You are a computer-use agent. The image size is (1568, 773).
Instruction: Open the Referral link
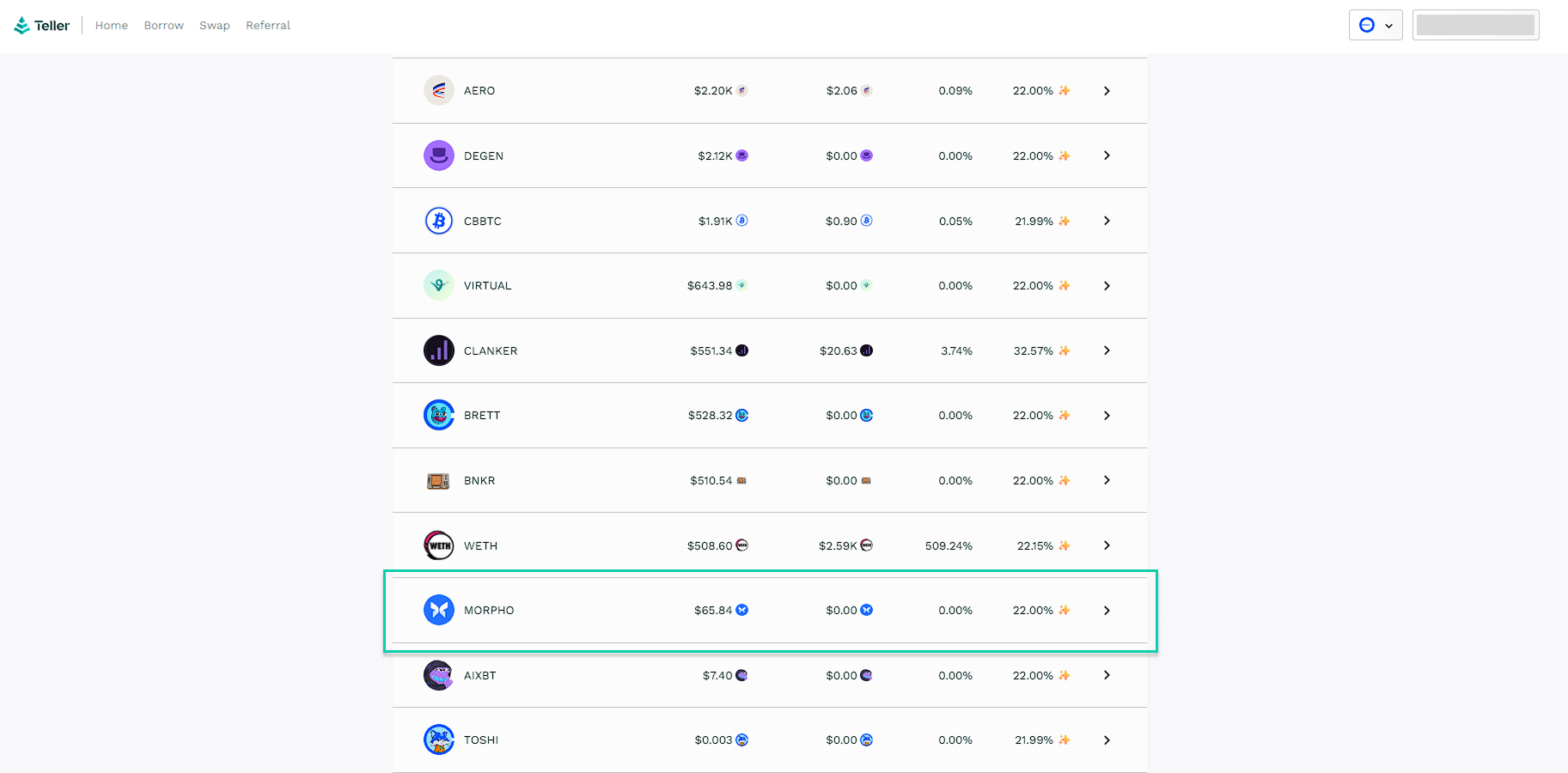tap(268, 26)
